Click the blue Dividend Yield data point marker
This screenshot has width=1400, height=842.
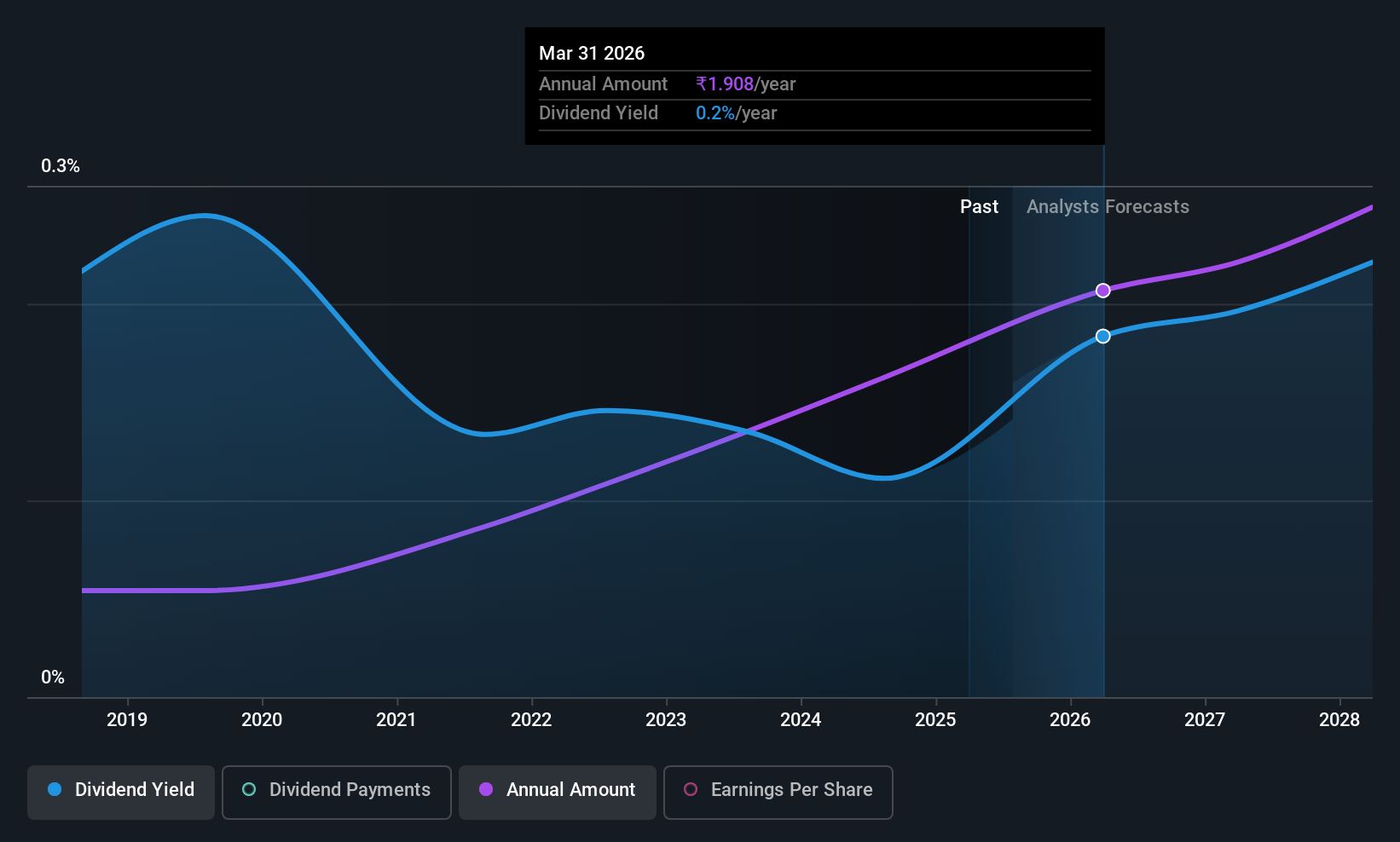coord(1103,337)
